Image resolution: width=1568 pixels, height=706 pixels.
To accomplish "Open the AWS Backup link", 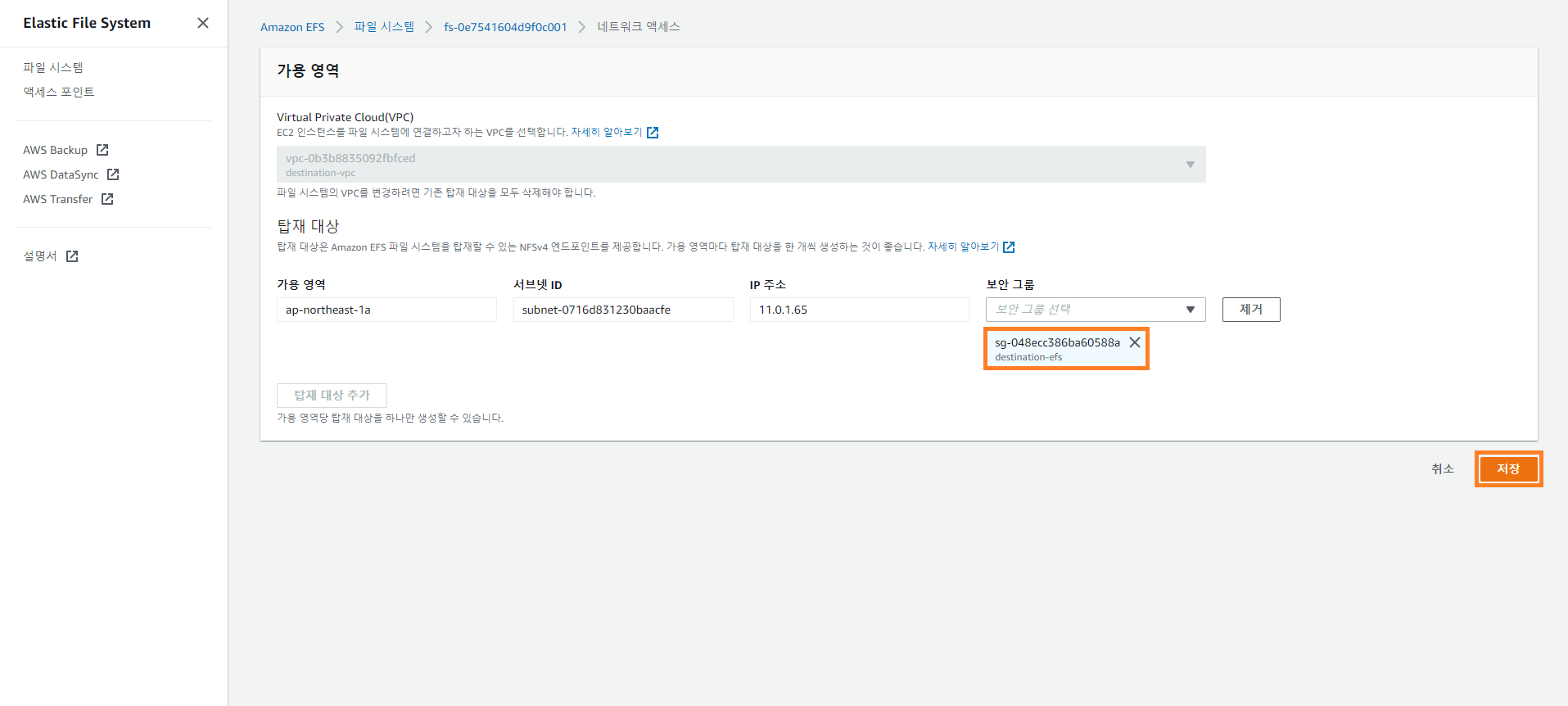I will [55, 150].
